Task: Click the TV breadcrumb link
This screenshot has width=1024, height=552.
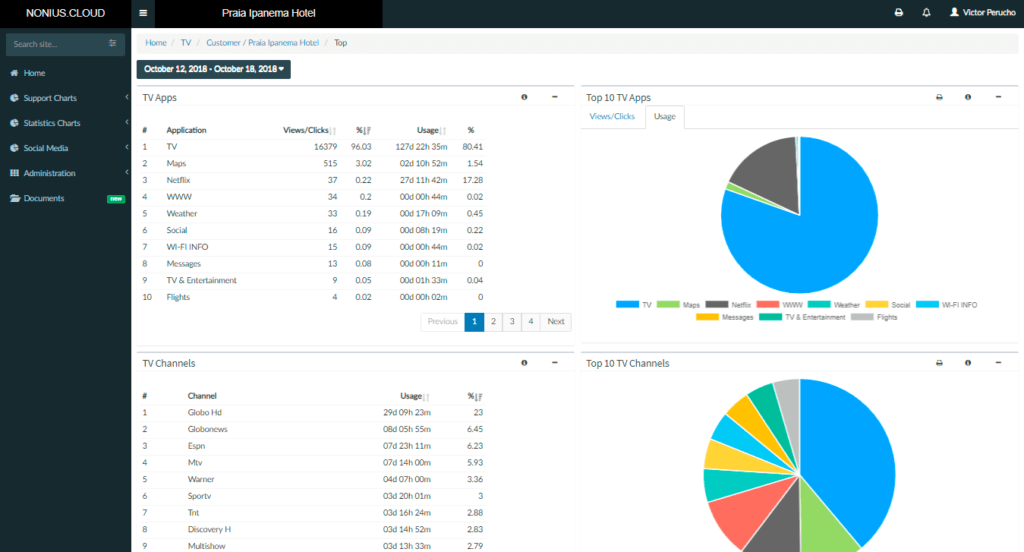Action: (x=186, y=43)
